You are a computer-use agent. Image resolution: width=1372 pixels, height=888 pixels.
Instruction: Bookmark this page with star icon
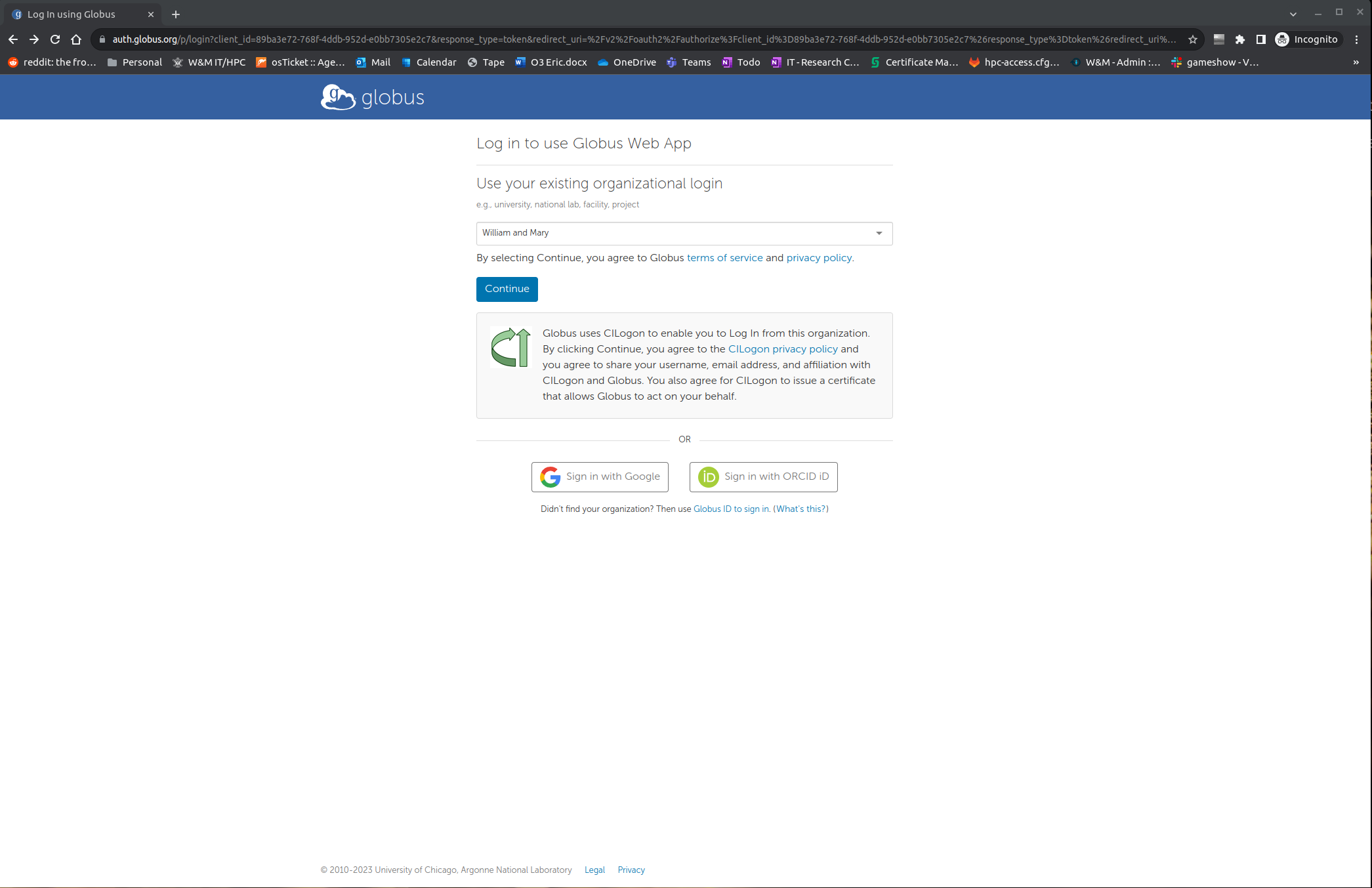coord(1193,39)
